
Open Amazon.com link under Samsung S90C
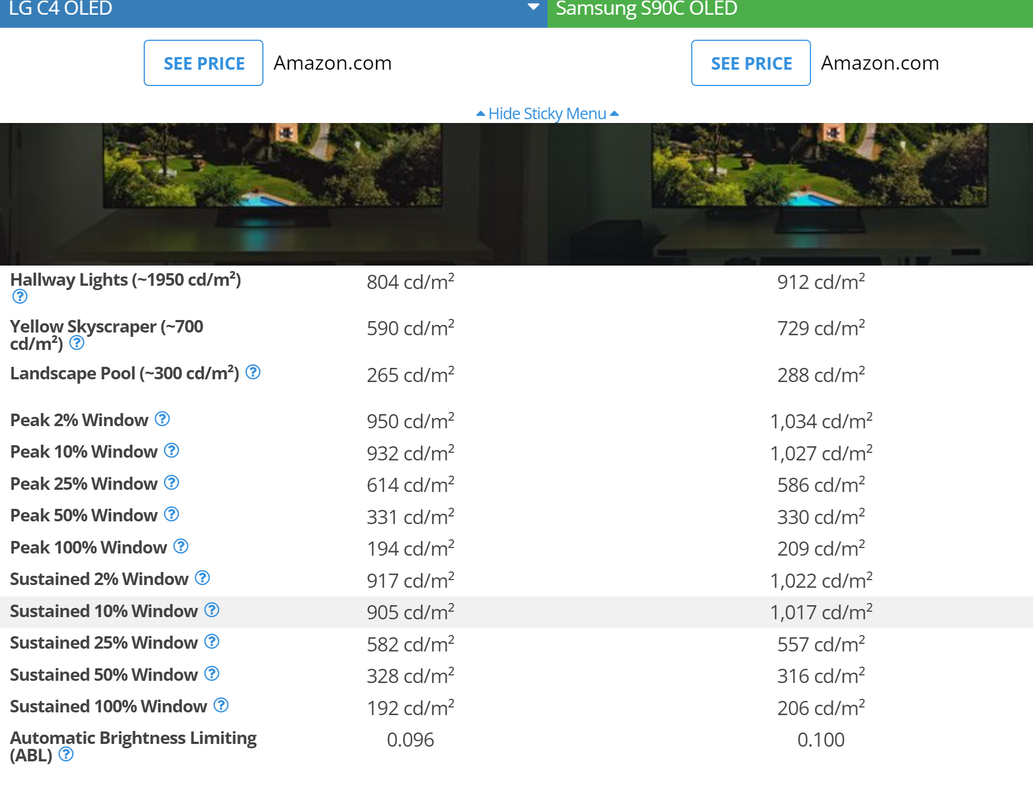click(x=880, y=63)
